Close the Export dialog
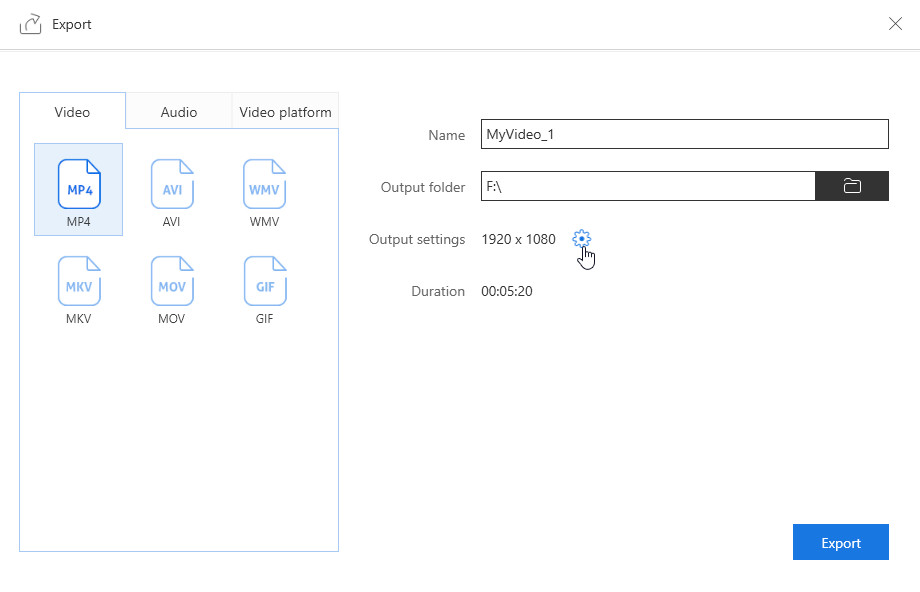The height and width of the screenshot is (592, 920). tap(895, 24)
